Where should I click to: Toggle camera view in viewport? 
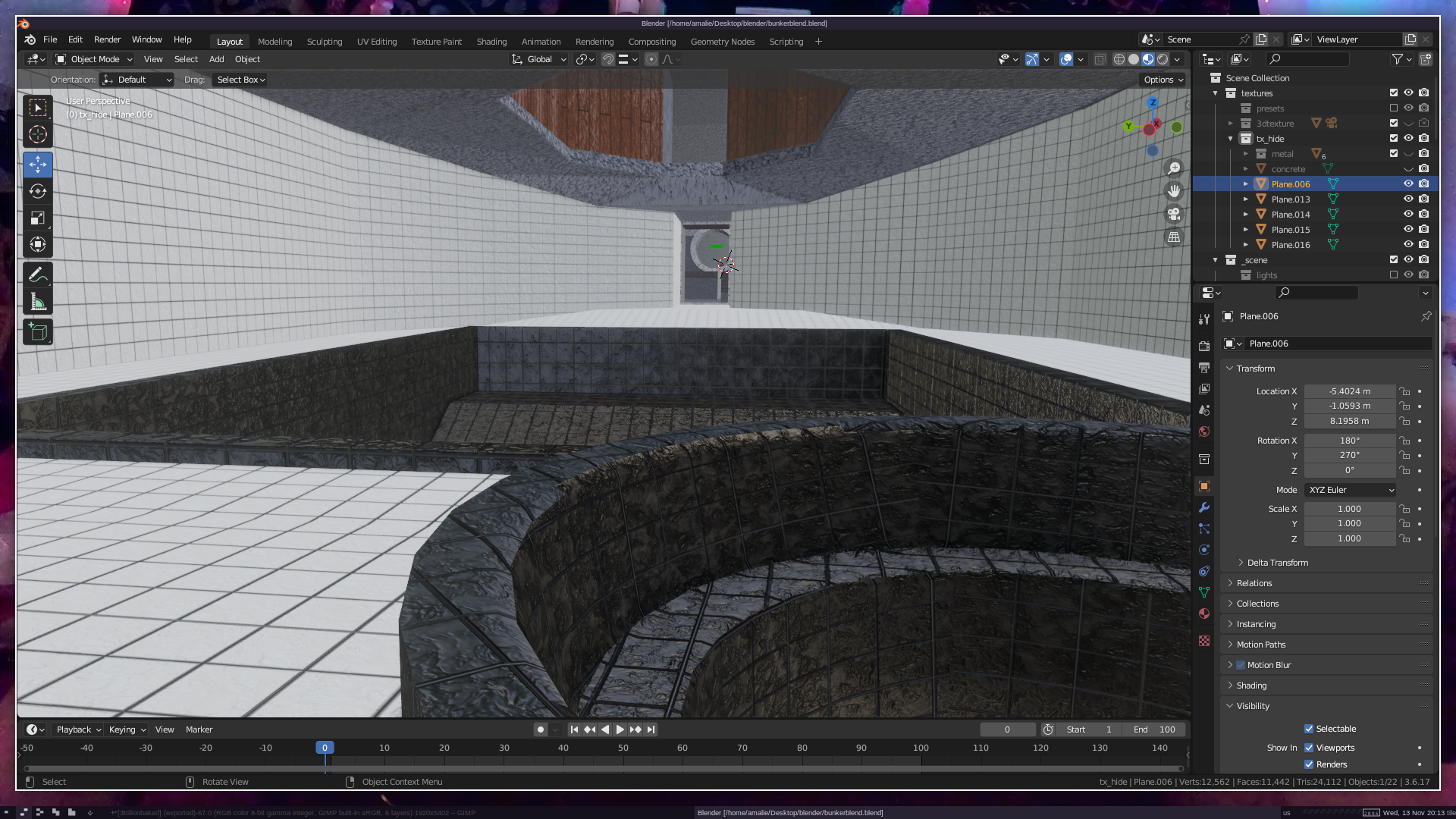[x=1174, y=214]
